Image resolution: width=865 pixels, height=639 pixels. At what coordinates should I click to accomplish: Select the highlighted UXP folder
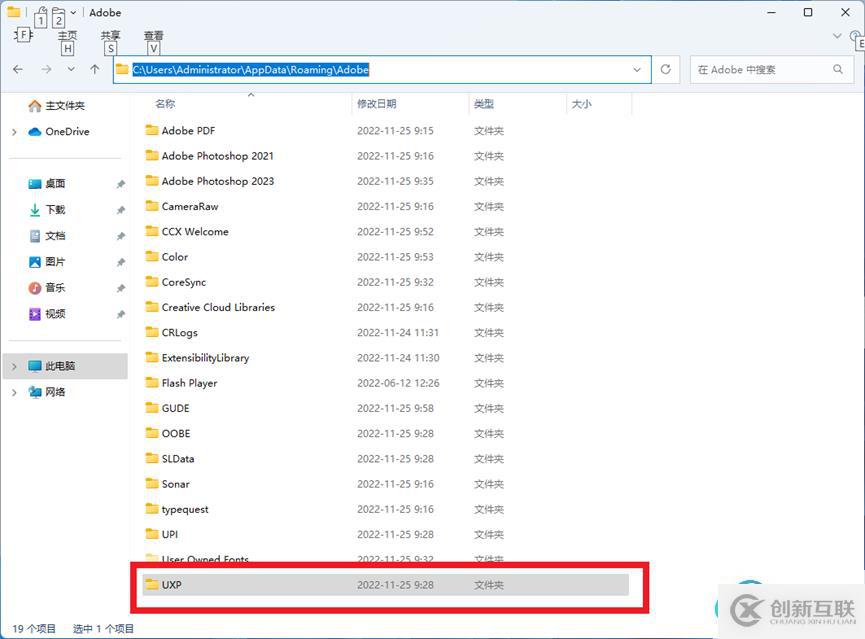pyautogui.click(x=385, y=585)
